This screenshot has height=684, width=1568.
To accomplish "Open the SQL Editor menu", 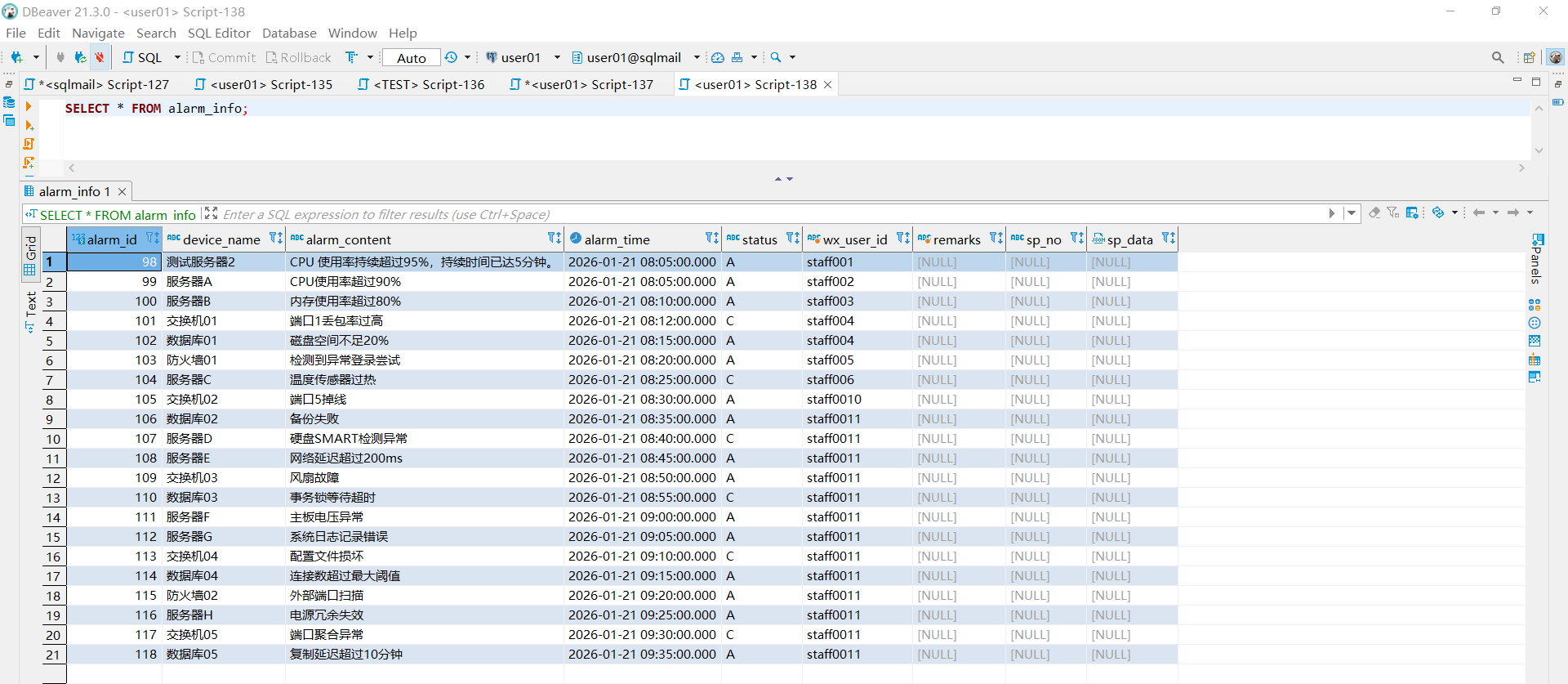I will (x=219, y=33).
